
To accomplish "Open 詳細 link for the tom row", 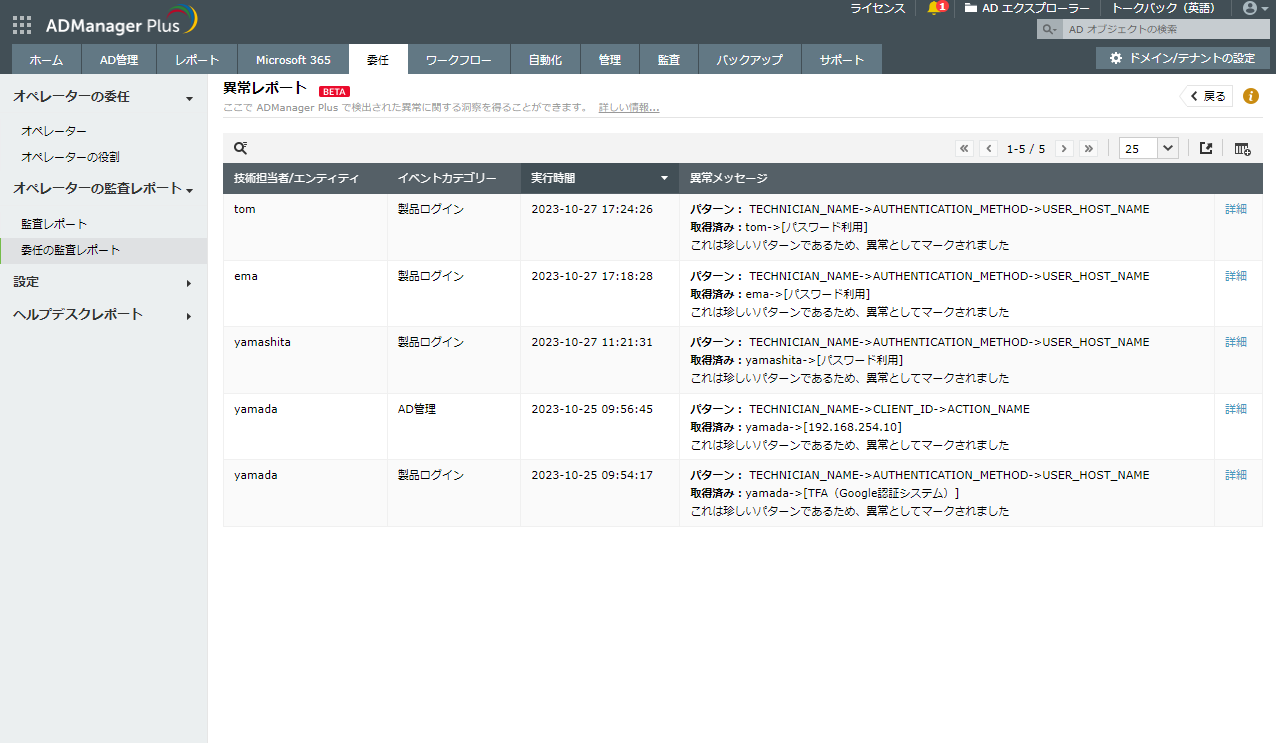I will point(1236,209).
